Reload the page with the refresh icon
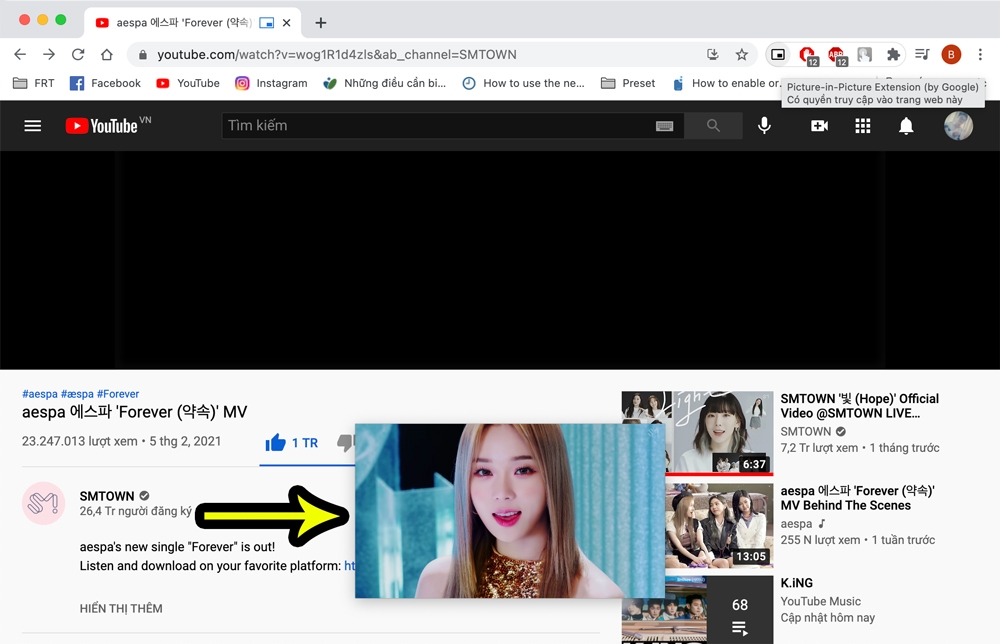The image size is (1000, 644). pyautogui.click(x=77, y=54)
